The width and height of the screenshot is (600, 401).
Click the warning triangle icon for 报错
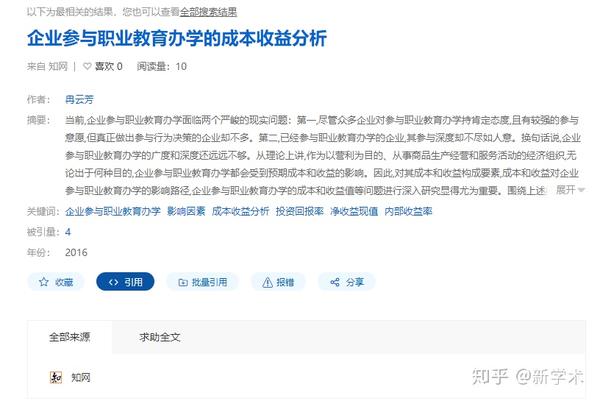pos(267,282)
